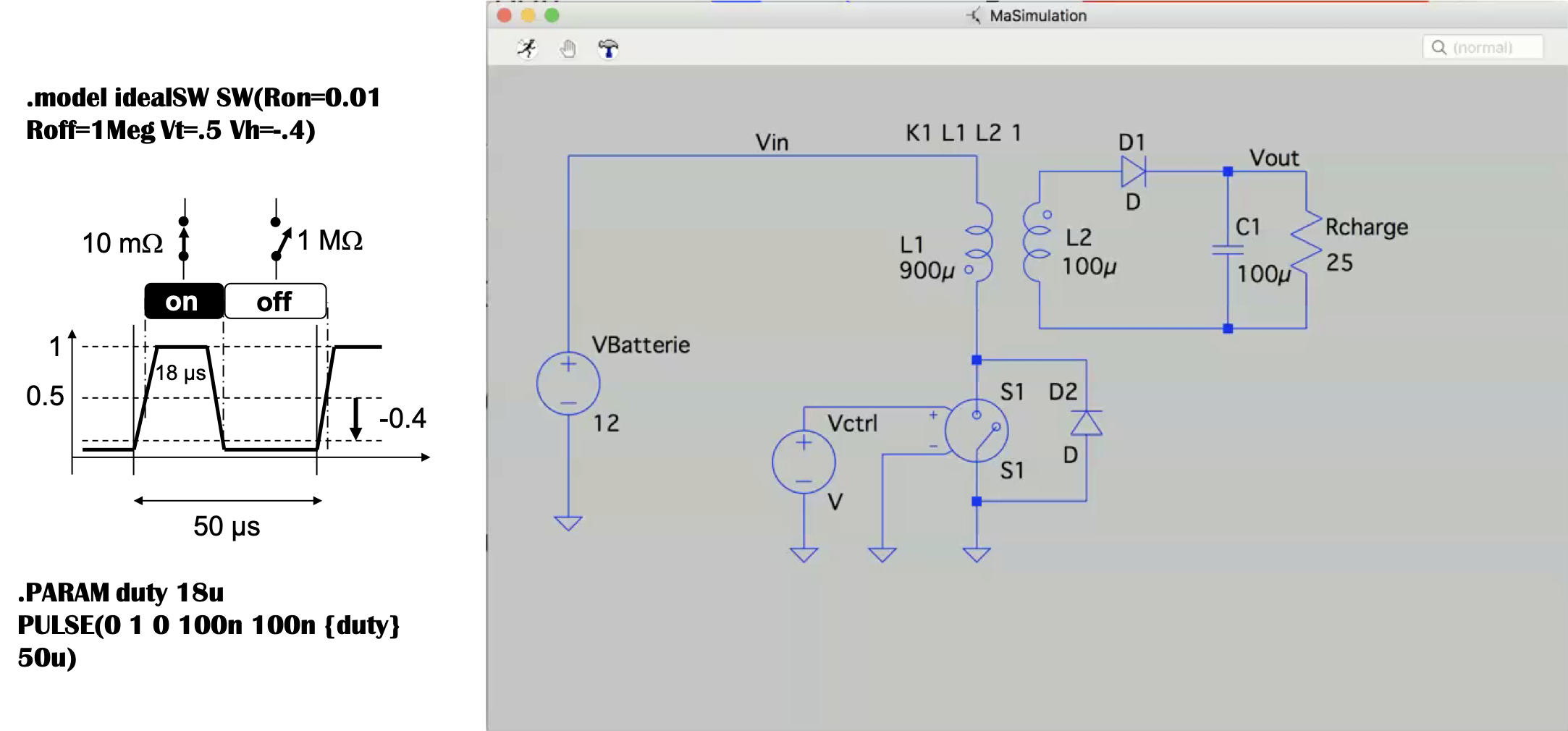1568x731 pixels.
Task: Click the white 'off' label in diagram
Action: click(x=275, y=301)
